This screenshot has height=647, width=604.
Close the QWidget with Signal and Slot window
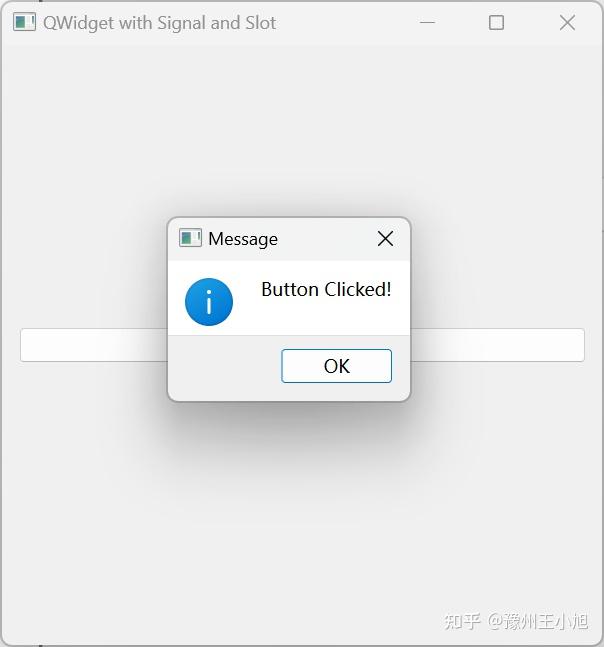point(567,22)
